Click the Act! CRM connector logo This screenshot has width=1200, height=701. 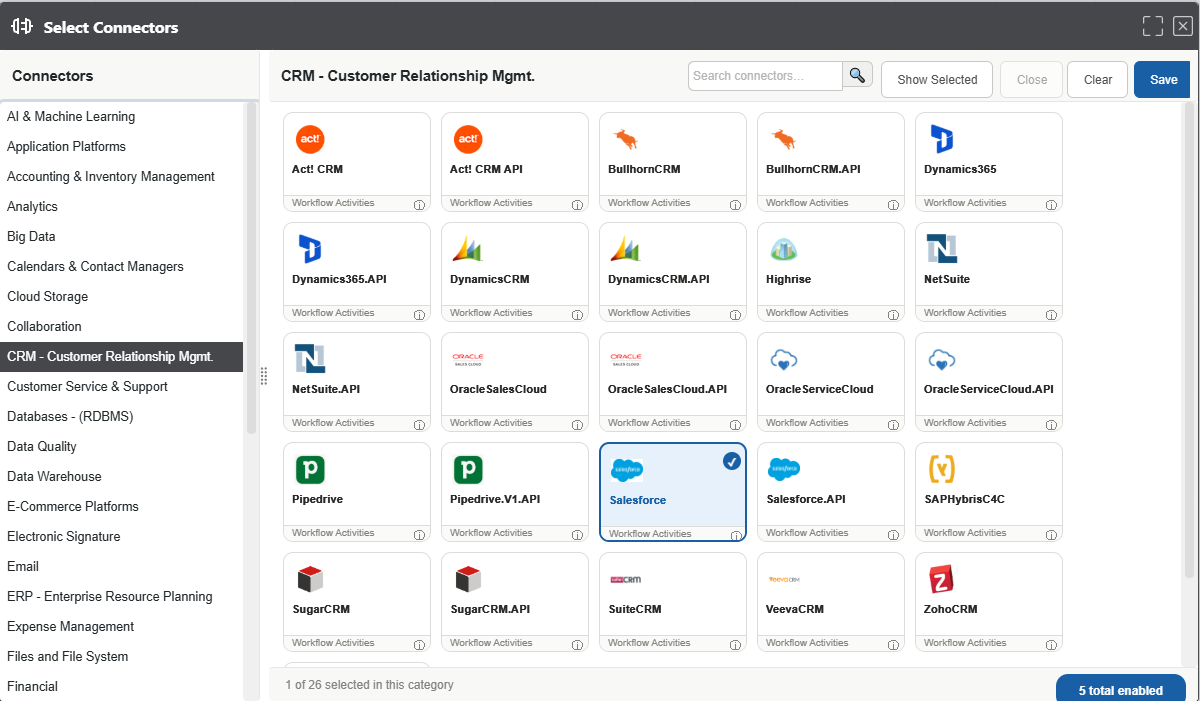(x=310, y=139)
